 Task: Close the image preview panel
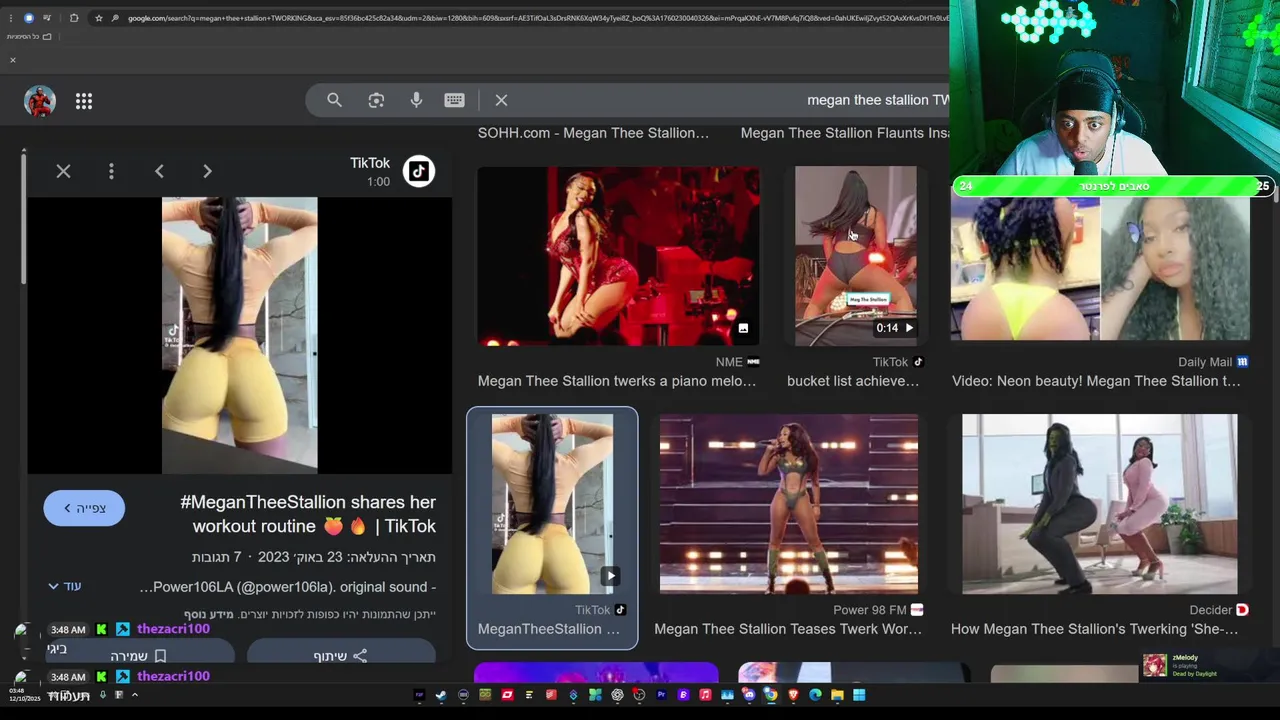point(63,172)
